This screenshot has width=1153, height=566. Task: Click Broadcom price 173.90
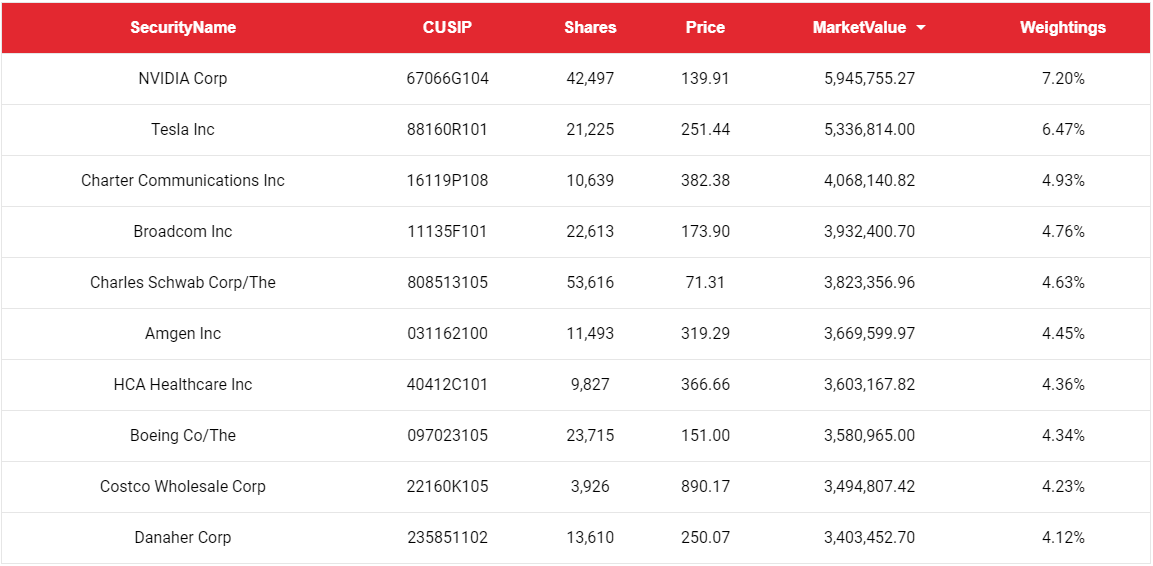pyautogui.click(x=705, y=232)
